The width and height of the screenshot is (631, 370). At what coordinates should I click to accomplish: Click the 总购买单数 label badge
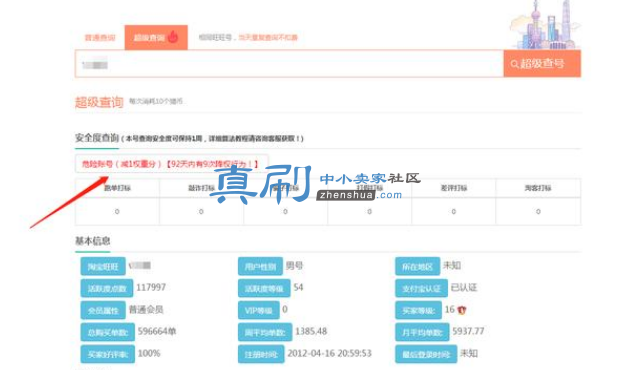coord(107,332)
